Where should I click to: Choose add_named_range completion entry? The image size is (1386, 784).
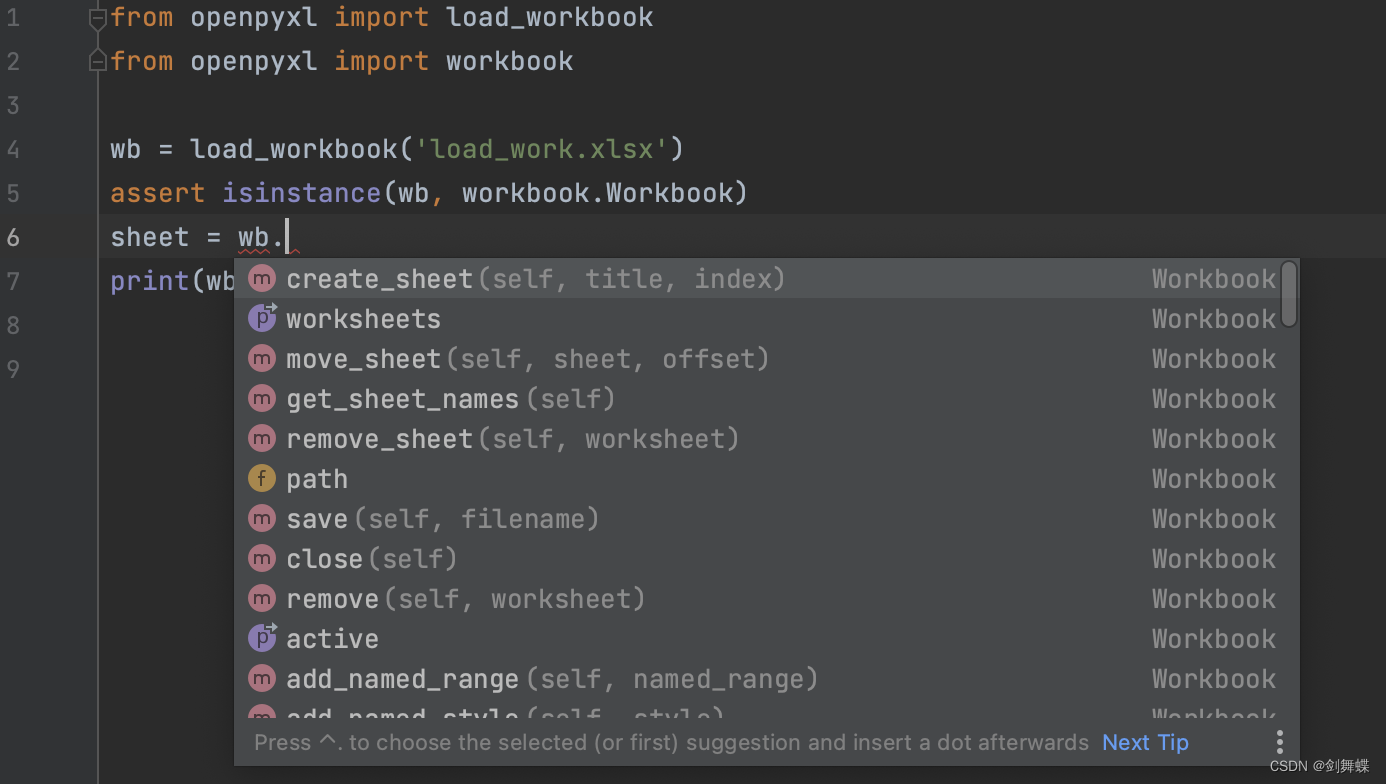[757, 679]
